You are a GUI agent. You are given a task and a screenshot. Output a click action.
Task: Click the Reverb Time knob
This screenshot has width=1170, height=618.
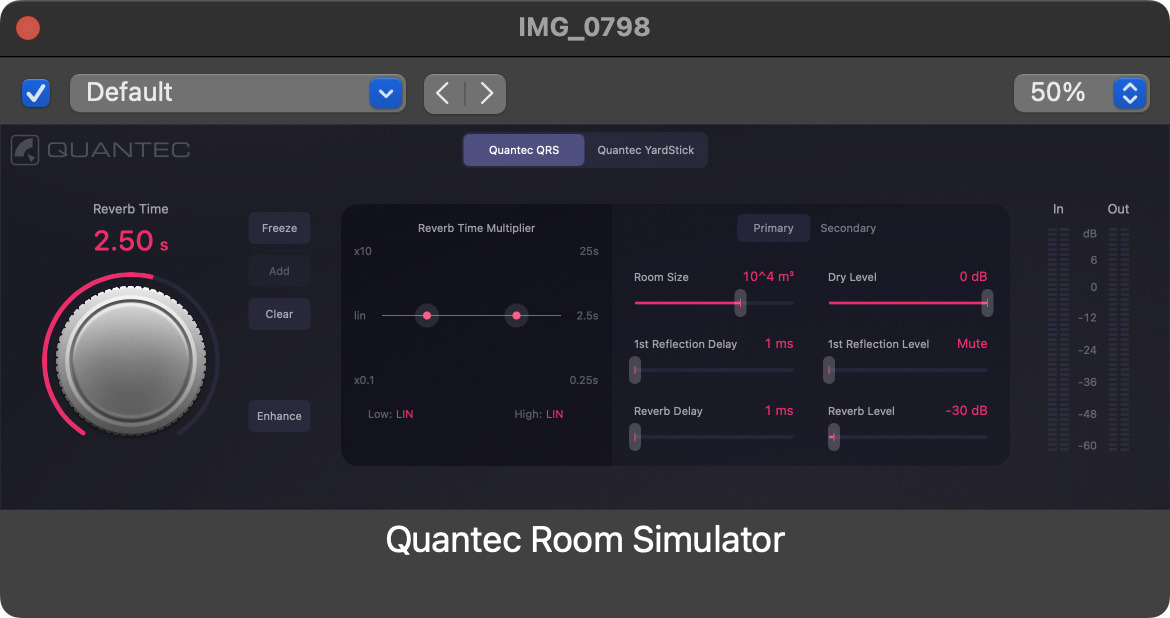pyautogui.click(x=124, y=357)
